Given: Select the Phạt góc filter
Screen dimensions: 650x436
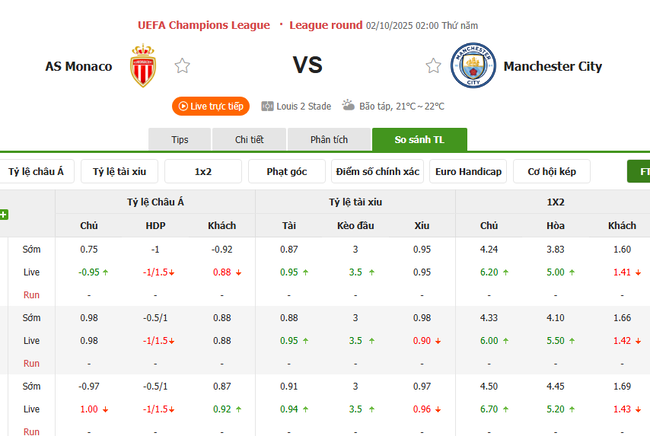Looking at the screenshot, I should [x=286, y=172].
